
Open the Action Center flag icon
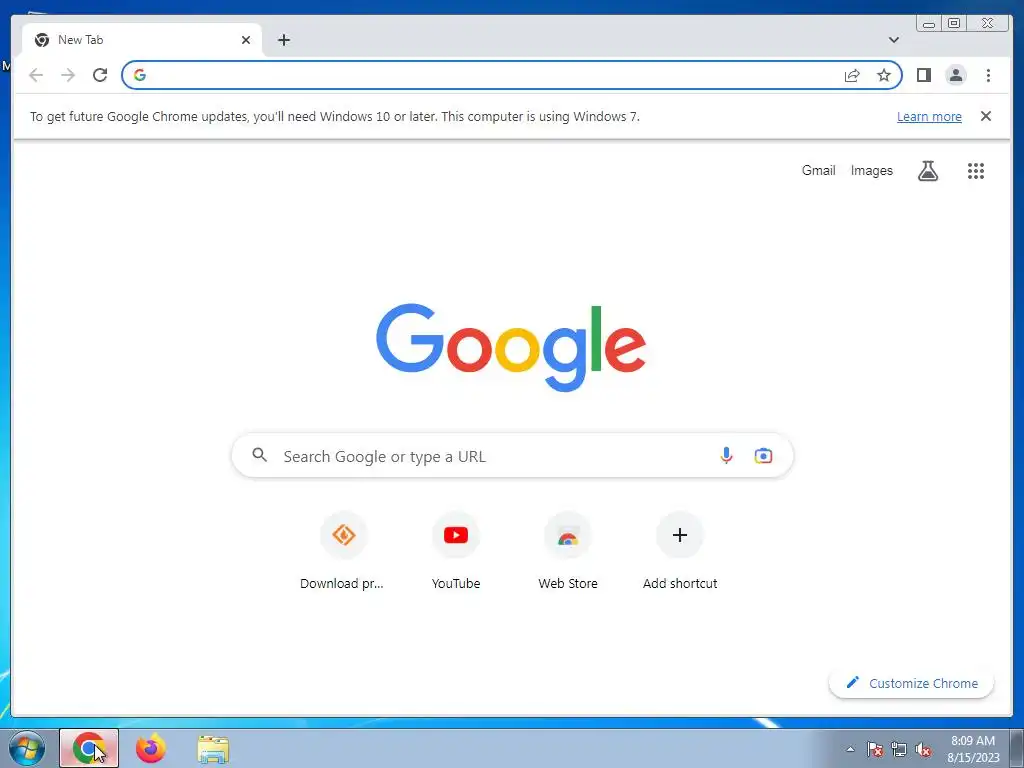[874, 749]
